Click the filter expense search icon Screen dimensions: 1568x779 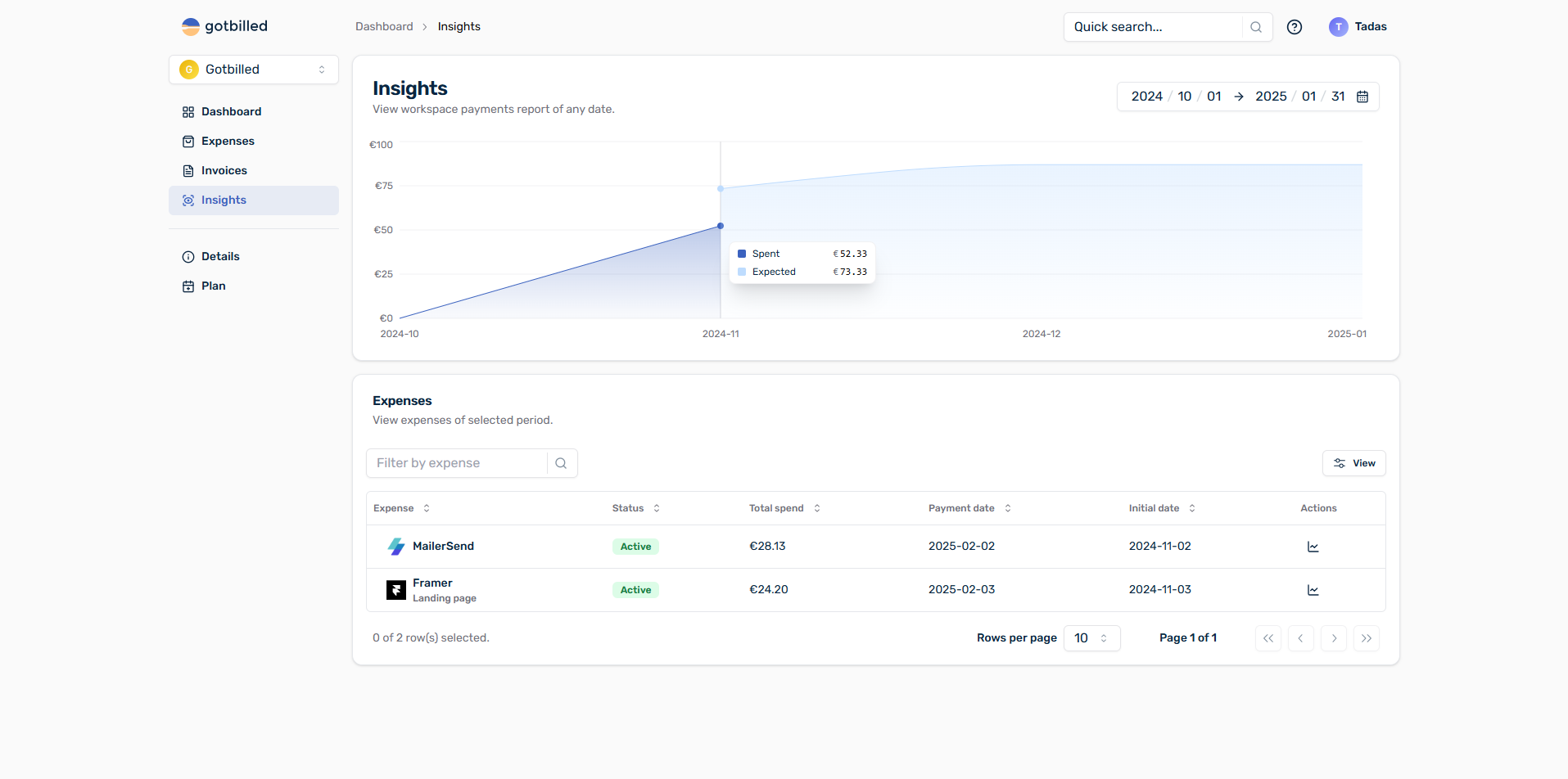click(x=561, y=463)
